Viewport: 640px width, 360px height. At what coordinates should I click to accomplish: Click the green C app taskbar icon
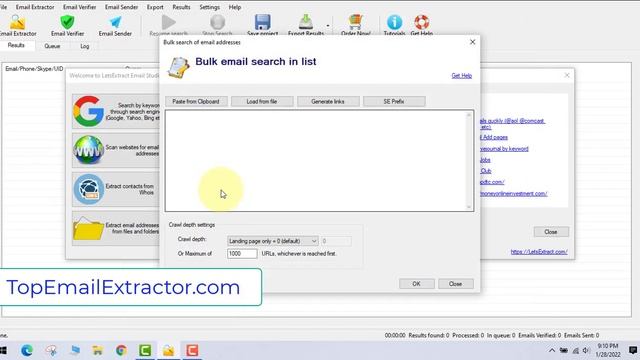tap(145, 350)
